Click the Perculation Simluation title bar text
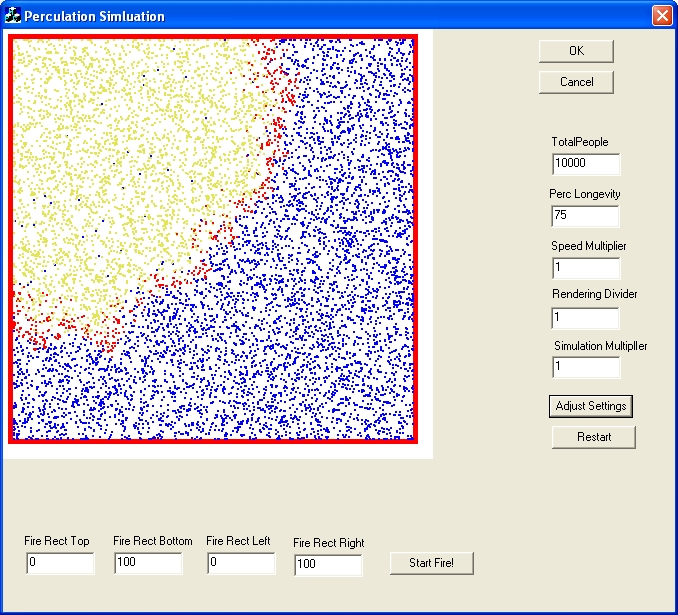This screenshot has width=678, height=615. point(94,17)
